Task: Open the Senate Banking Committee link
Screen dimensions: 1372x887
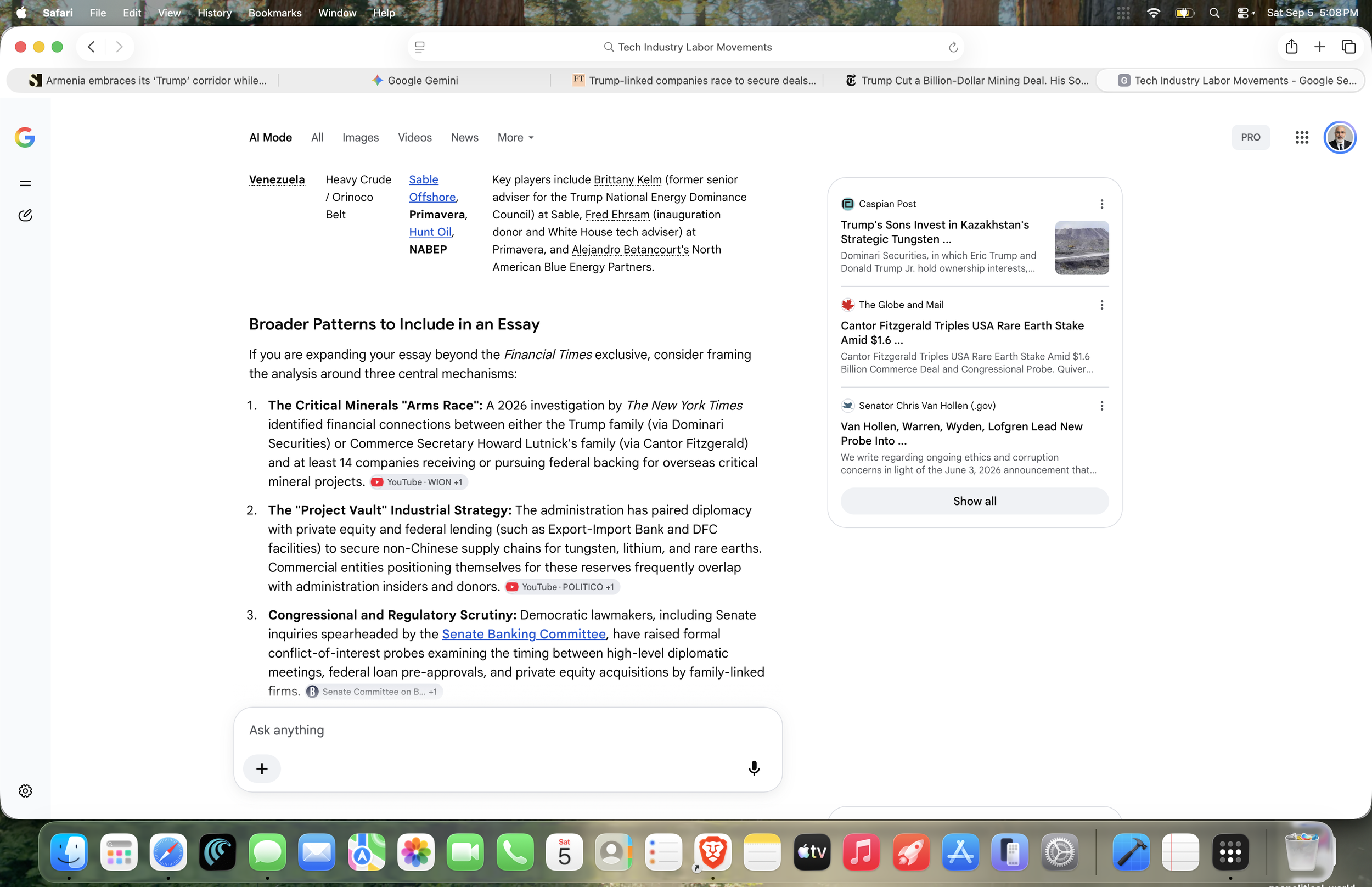Action: tap(524, 633)
